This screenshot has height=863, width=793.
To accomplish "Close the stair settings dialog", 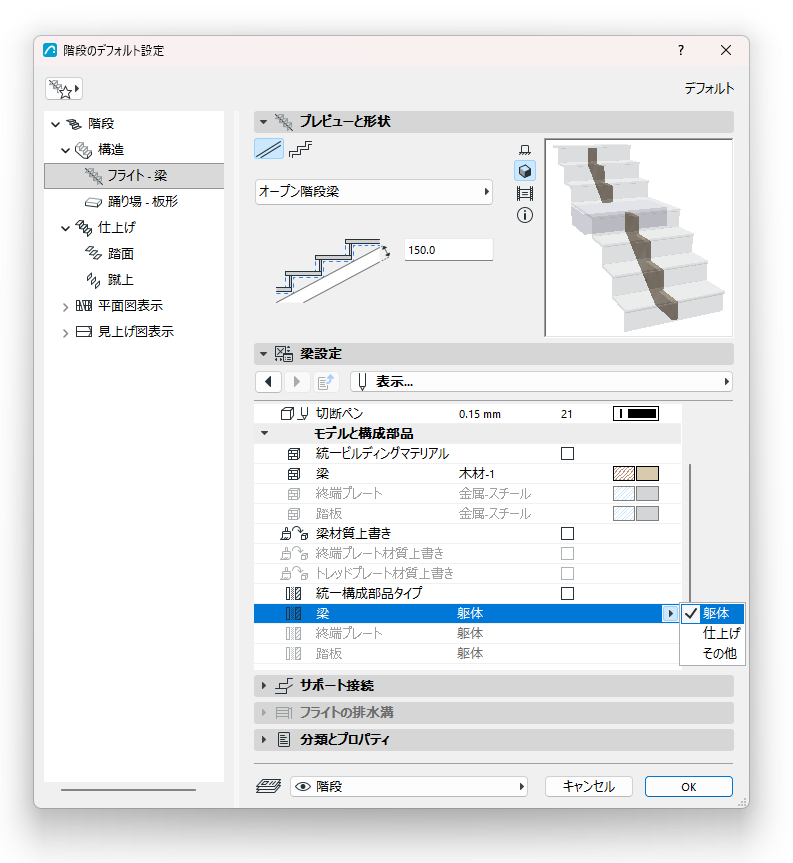I will click(x=726, y=51).
